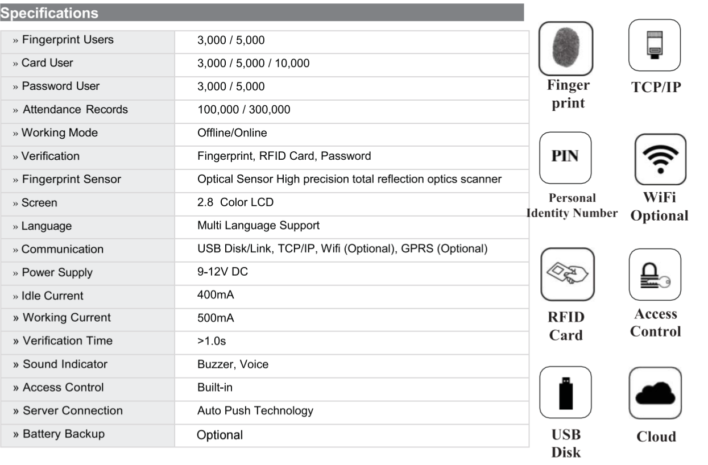Select the Cloud icon
This screenshot has width=708, height=465.
point(655,393)
